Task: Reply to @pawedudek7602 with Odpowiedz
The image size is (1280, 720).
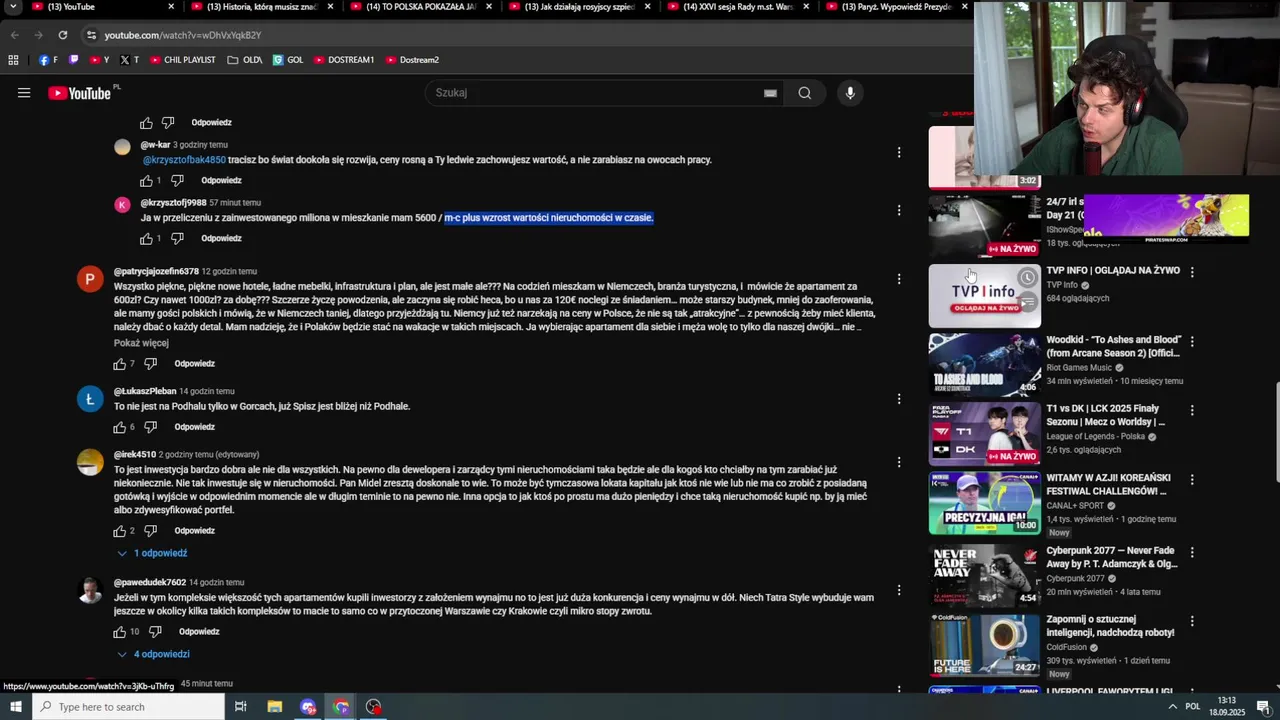Action: [199, 632]
